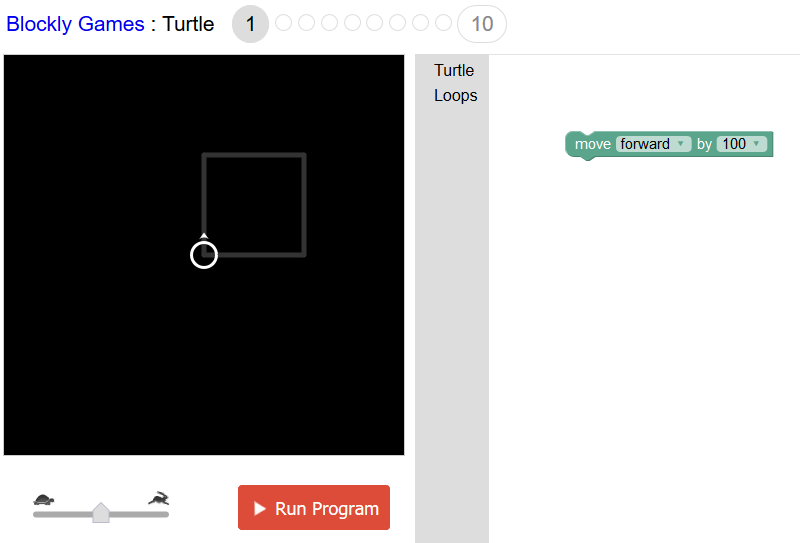
Task: Click the turtle circle on the canvas
Action: coord(204,255)
